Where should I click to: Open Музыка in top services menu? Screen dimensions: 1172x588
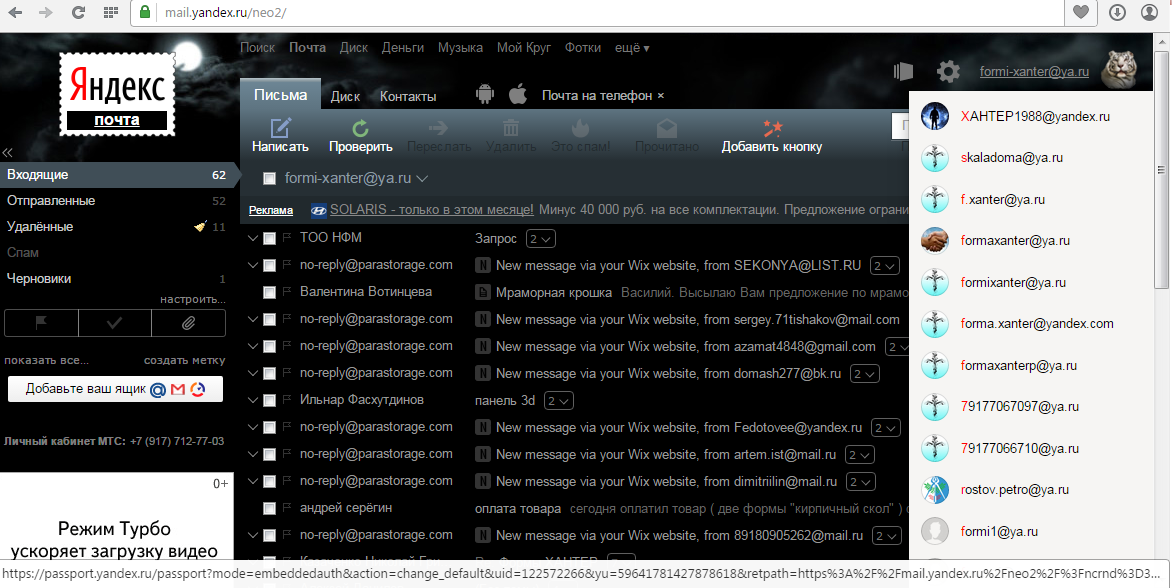click(460, 48)
